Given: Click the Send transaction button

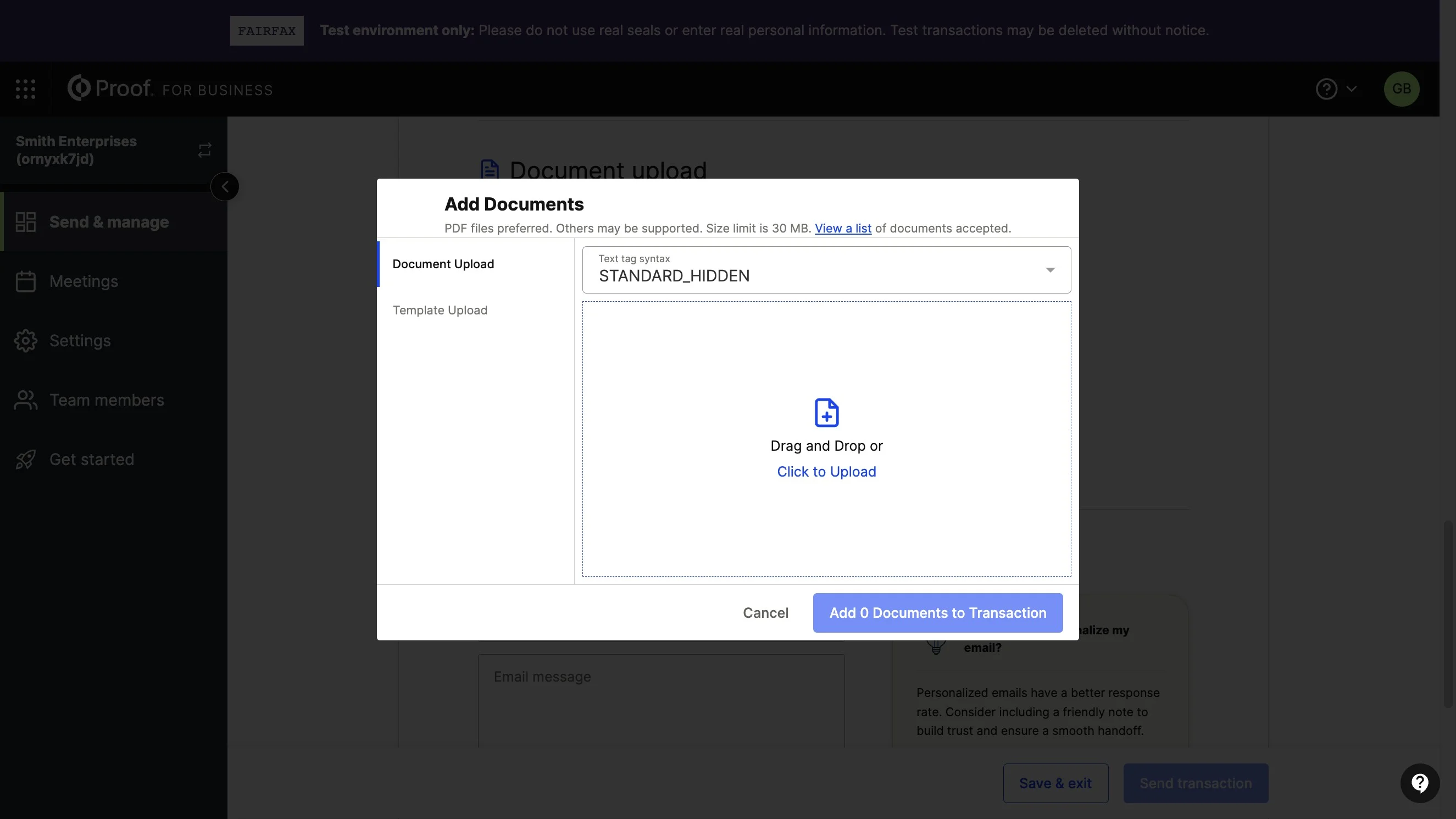Looking at the screenshot, I should coord(1196,783).
